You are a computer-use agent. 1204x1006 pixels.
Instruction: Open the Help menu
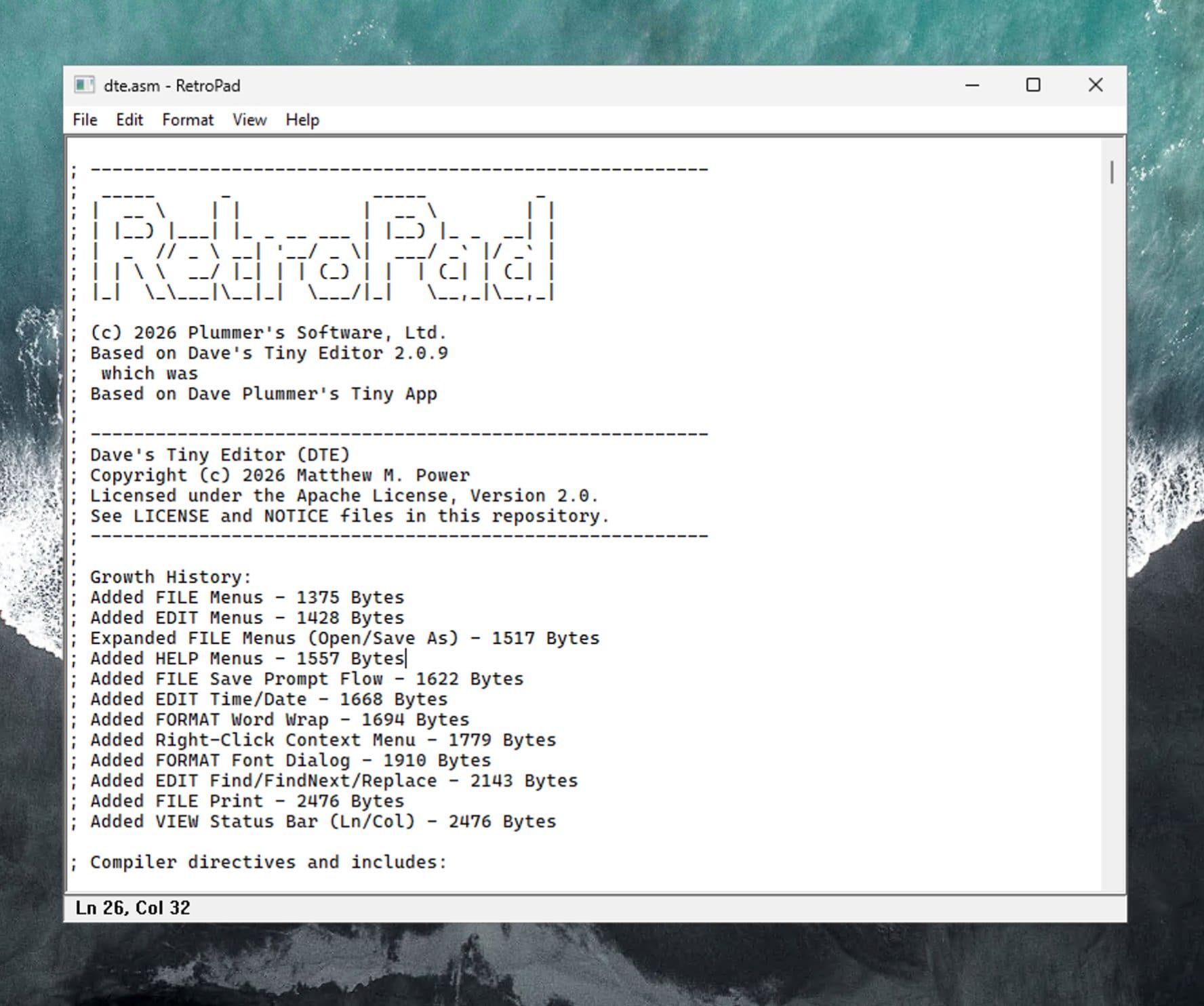[302, 120]
